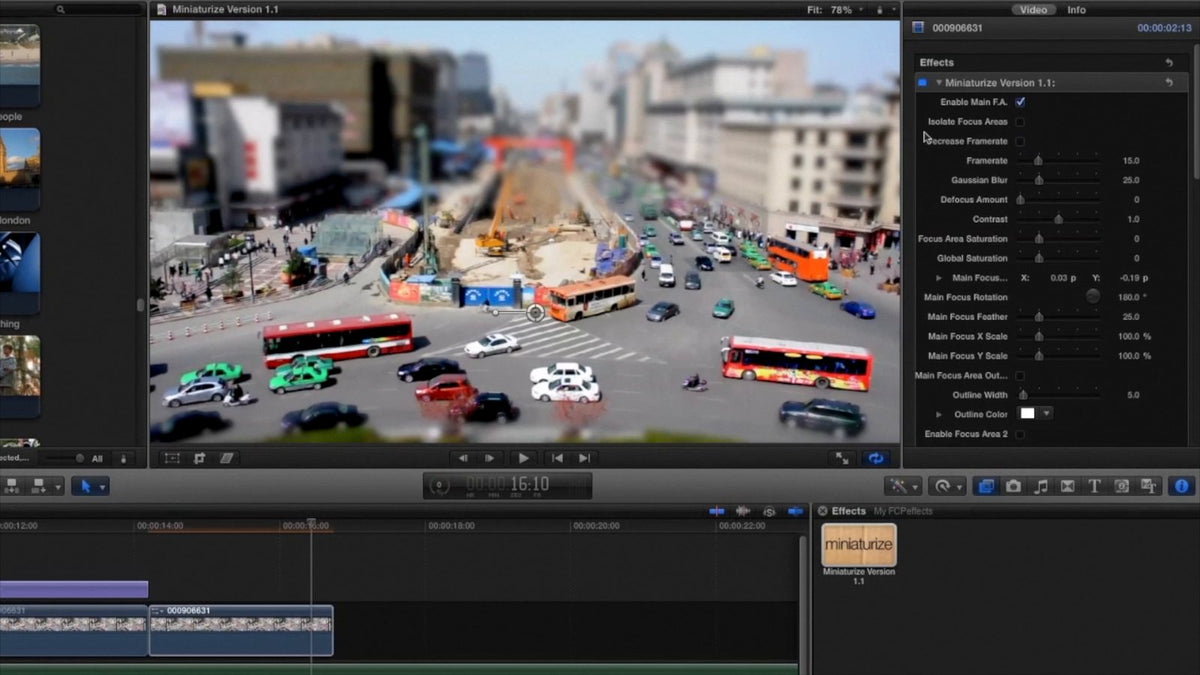Image resolution: width=1200 pixels, height=675 pixels.
Task: Click the Play button under the viewer
Action: pos(523,458)
